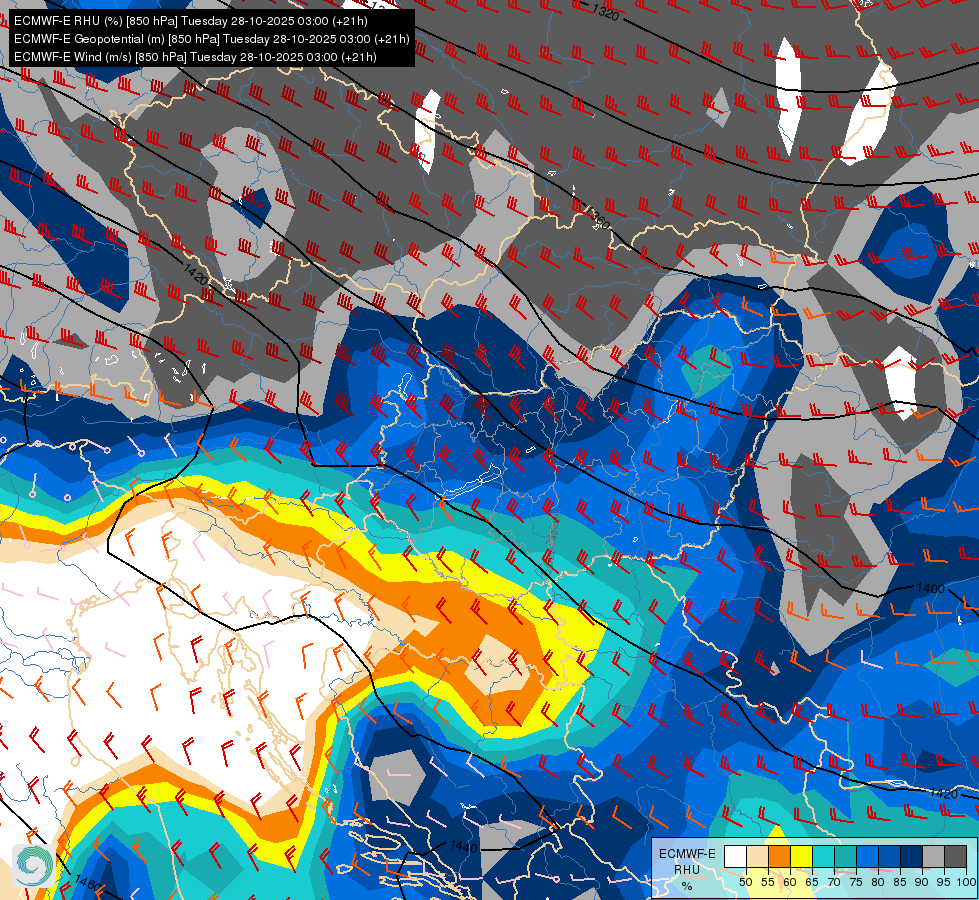Screen dimensions: 979x900
Task: Click the Wind (m/s) title line
Action: coord(195,57)
